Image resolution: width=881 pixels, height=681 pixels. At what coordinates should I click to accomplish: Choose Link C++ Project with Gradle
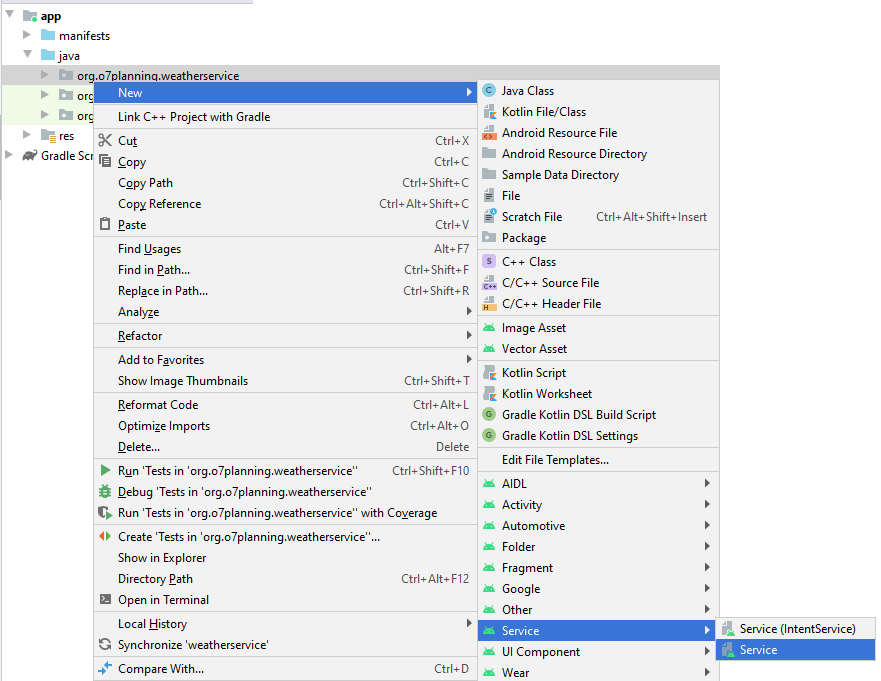(x=285, y=116)
